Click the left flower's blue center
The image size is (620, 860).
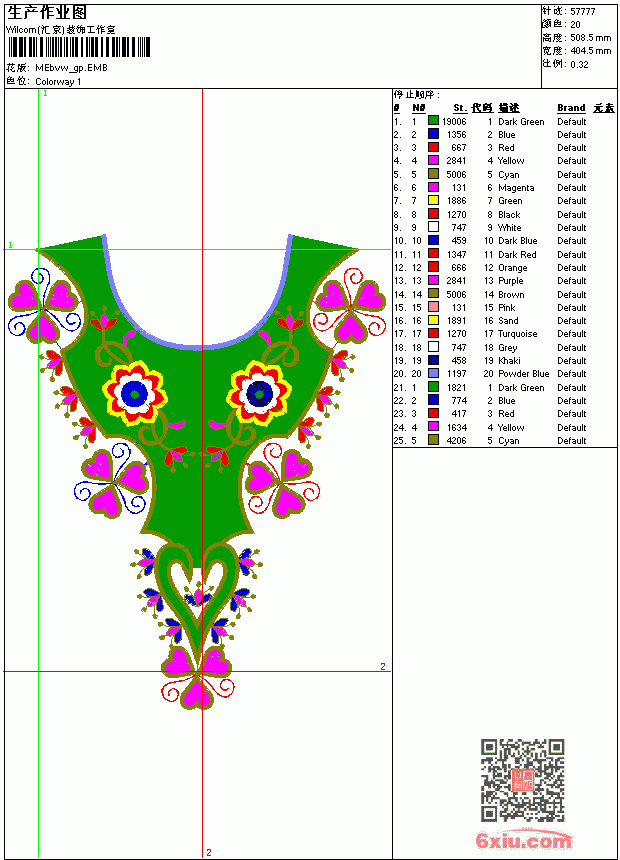[x=134, y=393]
